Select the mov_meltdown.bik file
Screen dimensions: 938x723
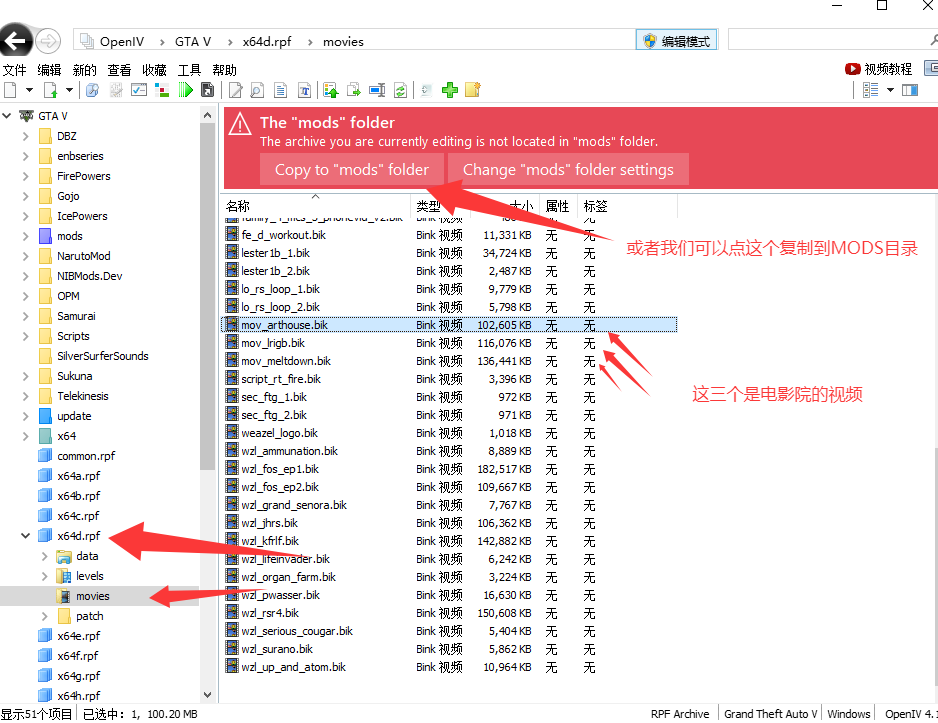(x=286, y=361)
